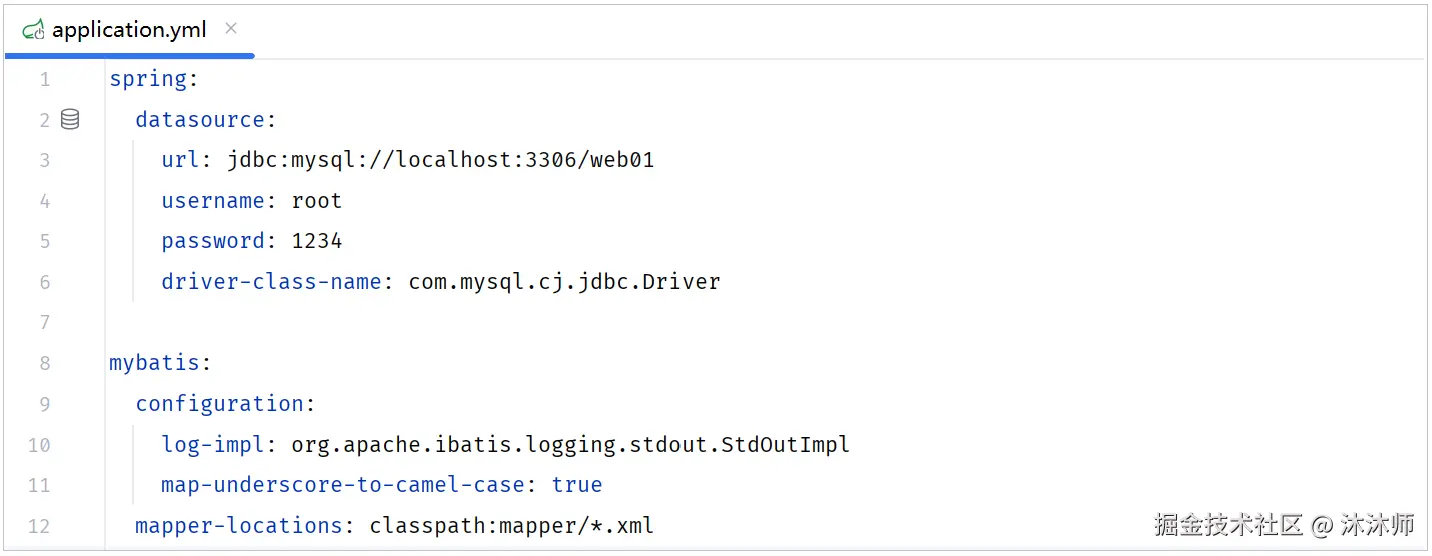Select the application.yml editor tab
Viewport: 1432px width, 556px height.
point(130,30)
